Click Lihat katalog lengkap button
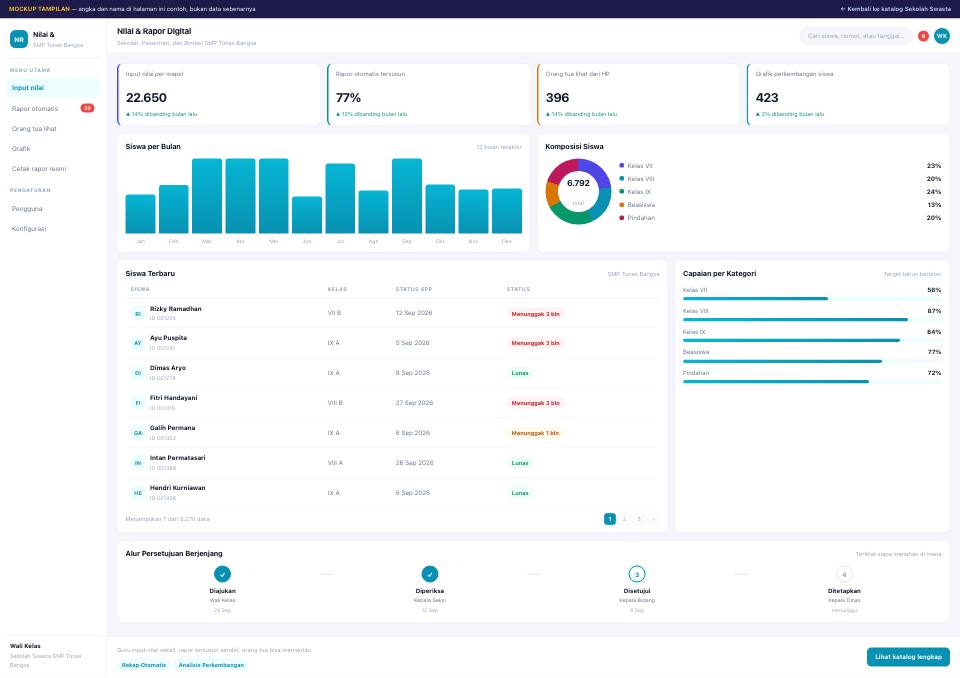This screenshot has width=960, height=678. point(908,657)
